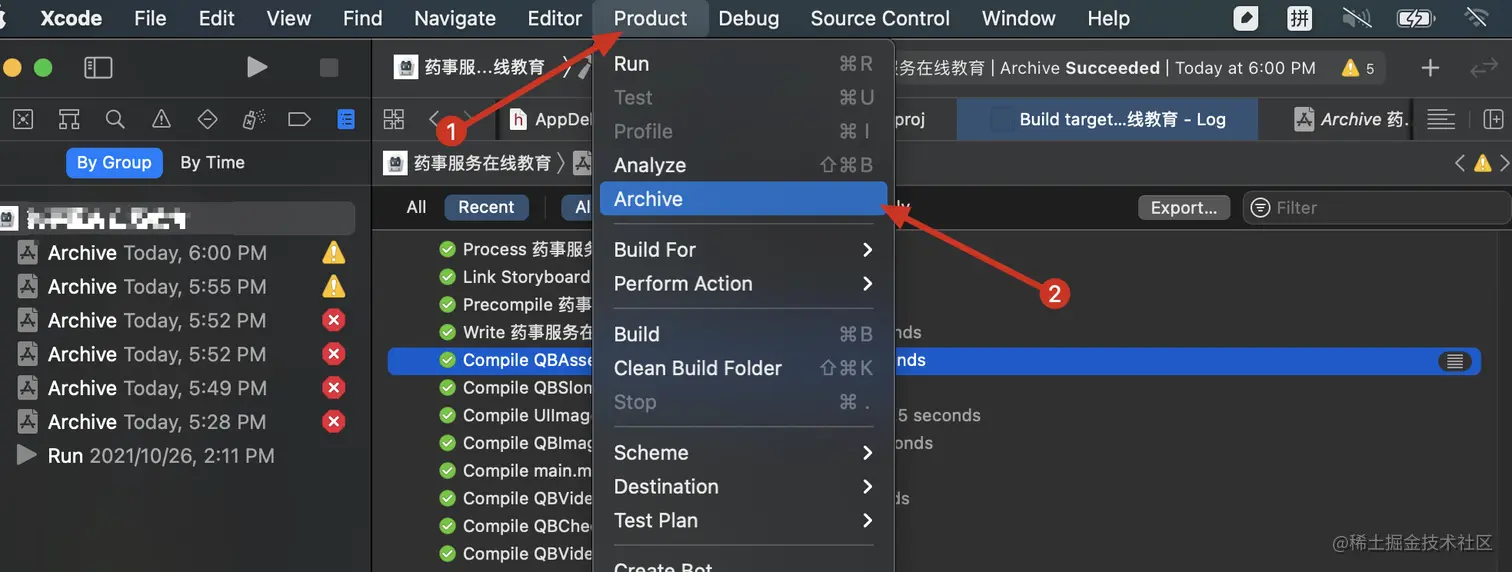The height and width of the screenshot is (572, 1512).
Task: Open the Test navigator diamond icon
Action: click(x=207, y=120)
